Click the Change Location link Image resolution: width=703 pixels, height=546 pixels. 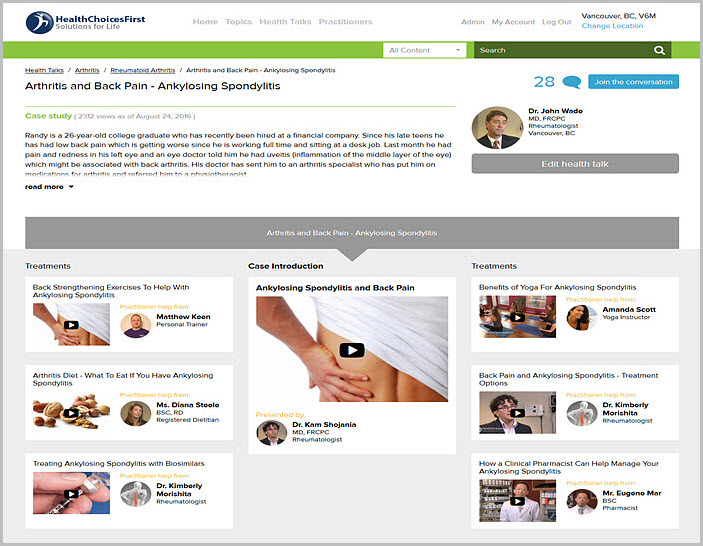tap(612, 26)
